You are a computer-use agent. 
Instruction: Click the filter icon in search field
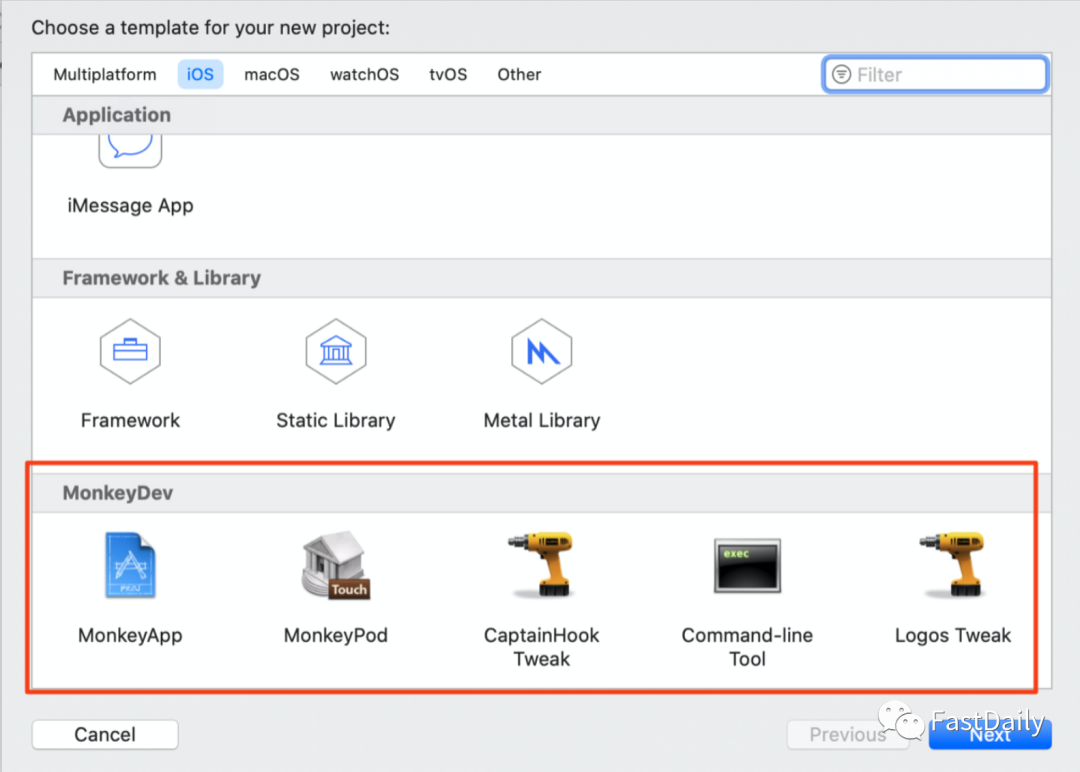click(842, 74)
